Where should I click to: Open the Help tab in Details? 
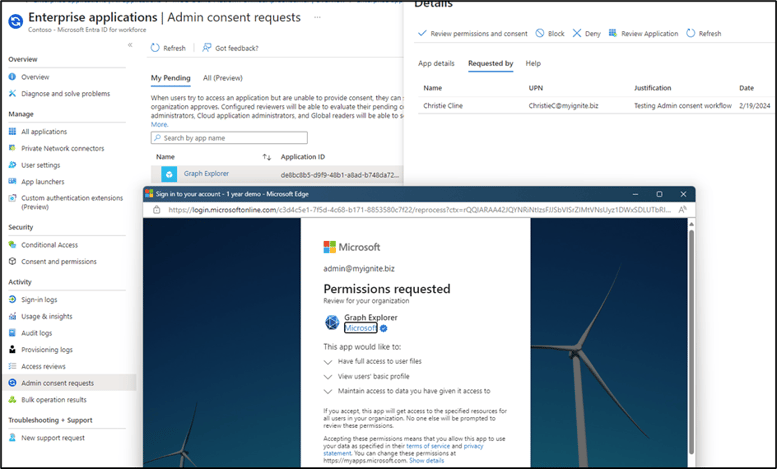533,63
